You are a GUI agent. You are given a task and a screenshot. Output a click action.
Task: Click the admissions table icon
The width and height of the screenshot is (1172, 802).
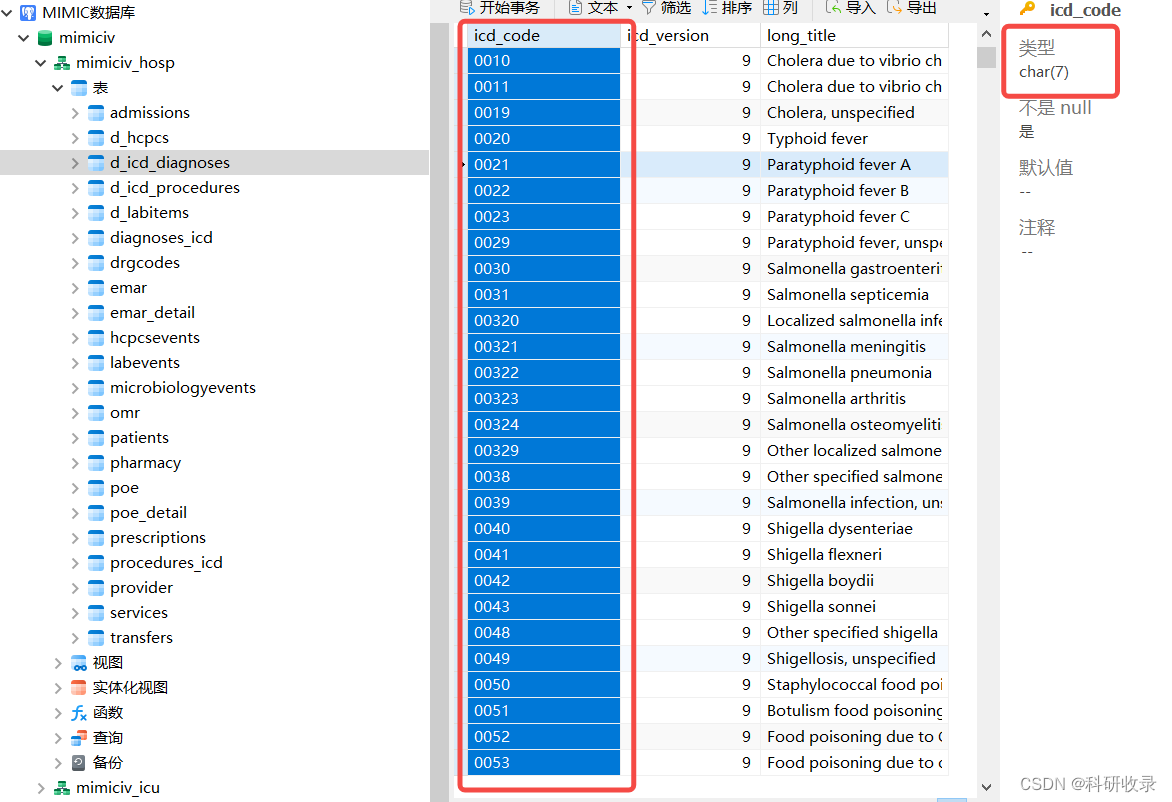coord(96,113)
